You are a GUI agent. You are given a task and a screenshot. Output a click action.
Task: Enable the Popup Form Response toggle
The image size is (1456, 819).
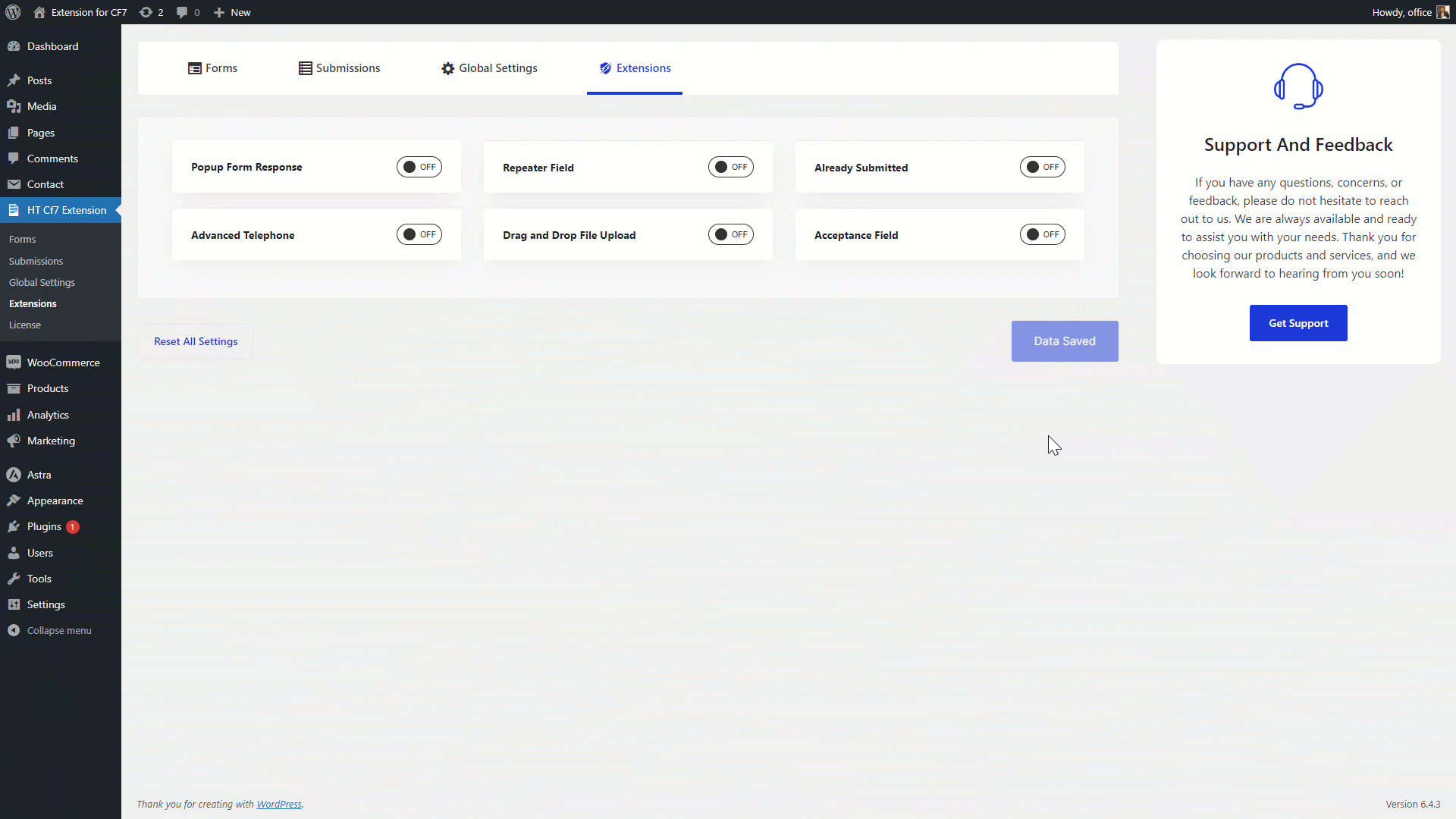coord(419,167)
